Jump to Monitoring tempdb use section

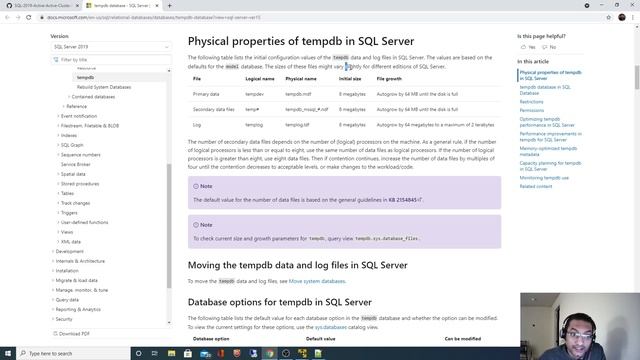tap(544, 178)
